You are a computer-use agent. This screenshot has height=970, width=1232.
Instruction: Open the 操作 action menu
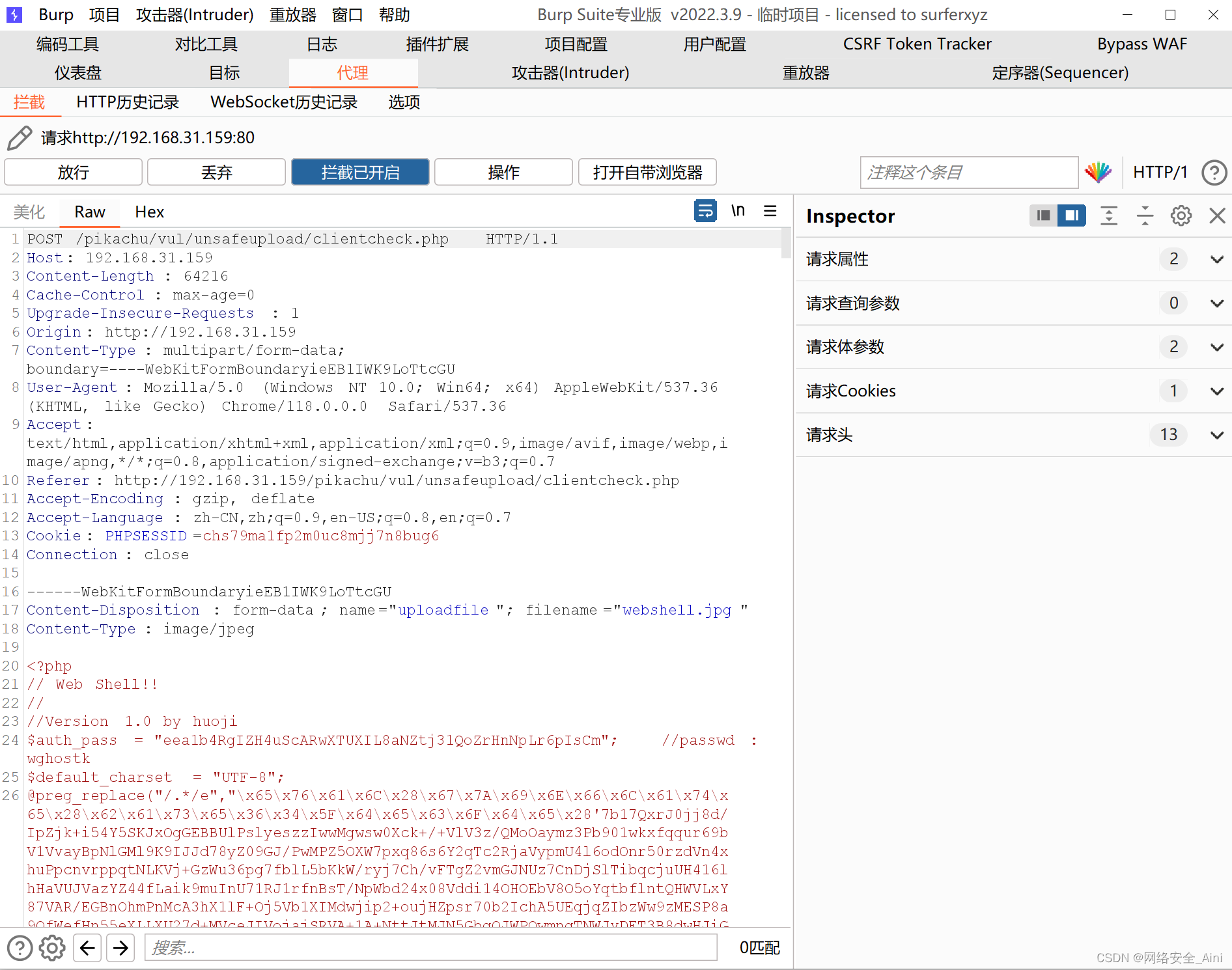(503, 173)
